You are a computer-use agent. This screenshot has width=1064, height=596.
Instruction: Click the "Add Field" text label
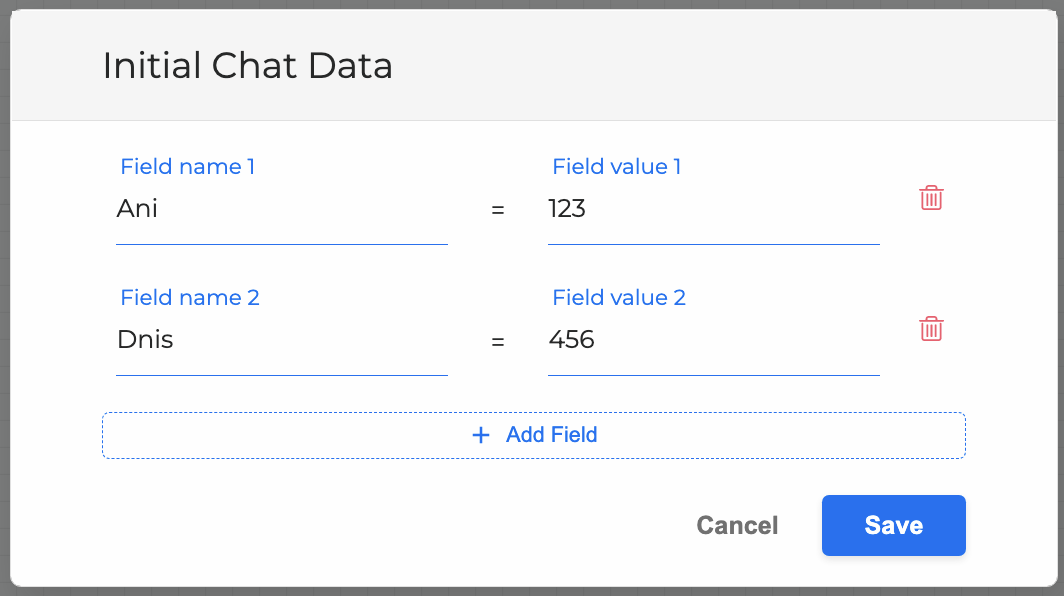coord(551,435)
